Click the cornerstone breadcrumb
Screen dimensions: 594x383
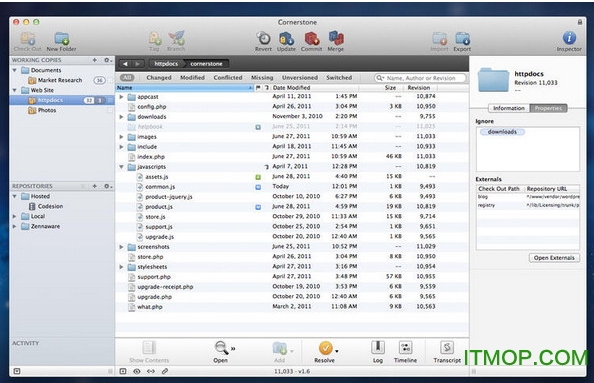pos(206,64)
